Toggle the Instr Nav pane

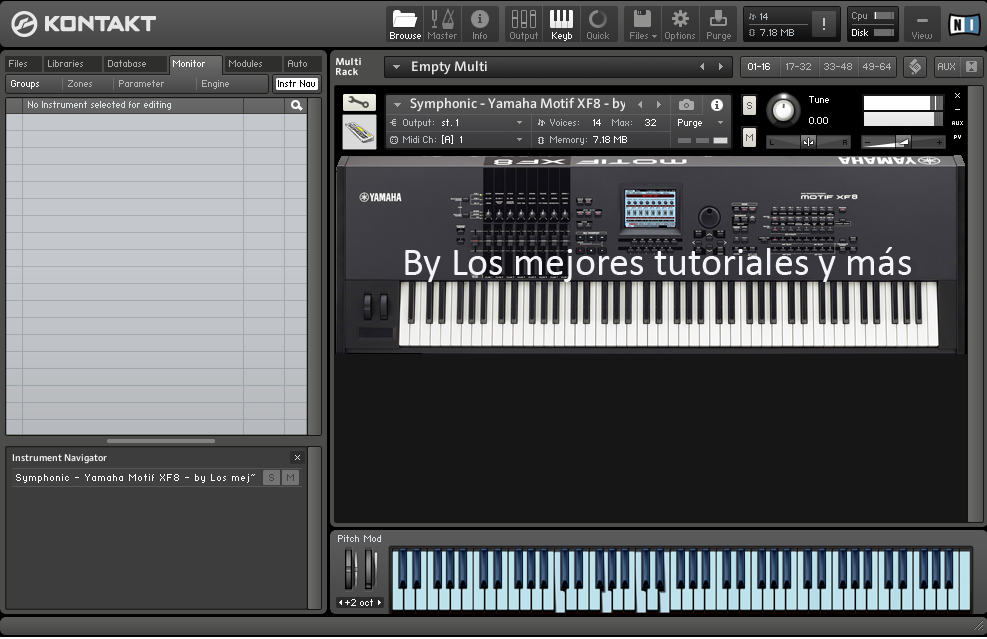pyautogui.click(x=296, y=84)
